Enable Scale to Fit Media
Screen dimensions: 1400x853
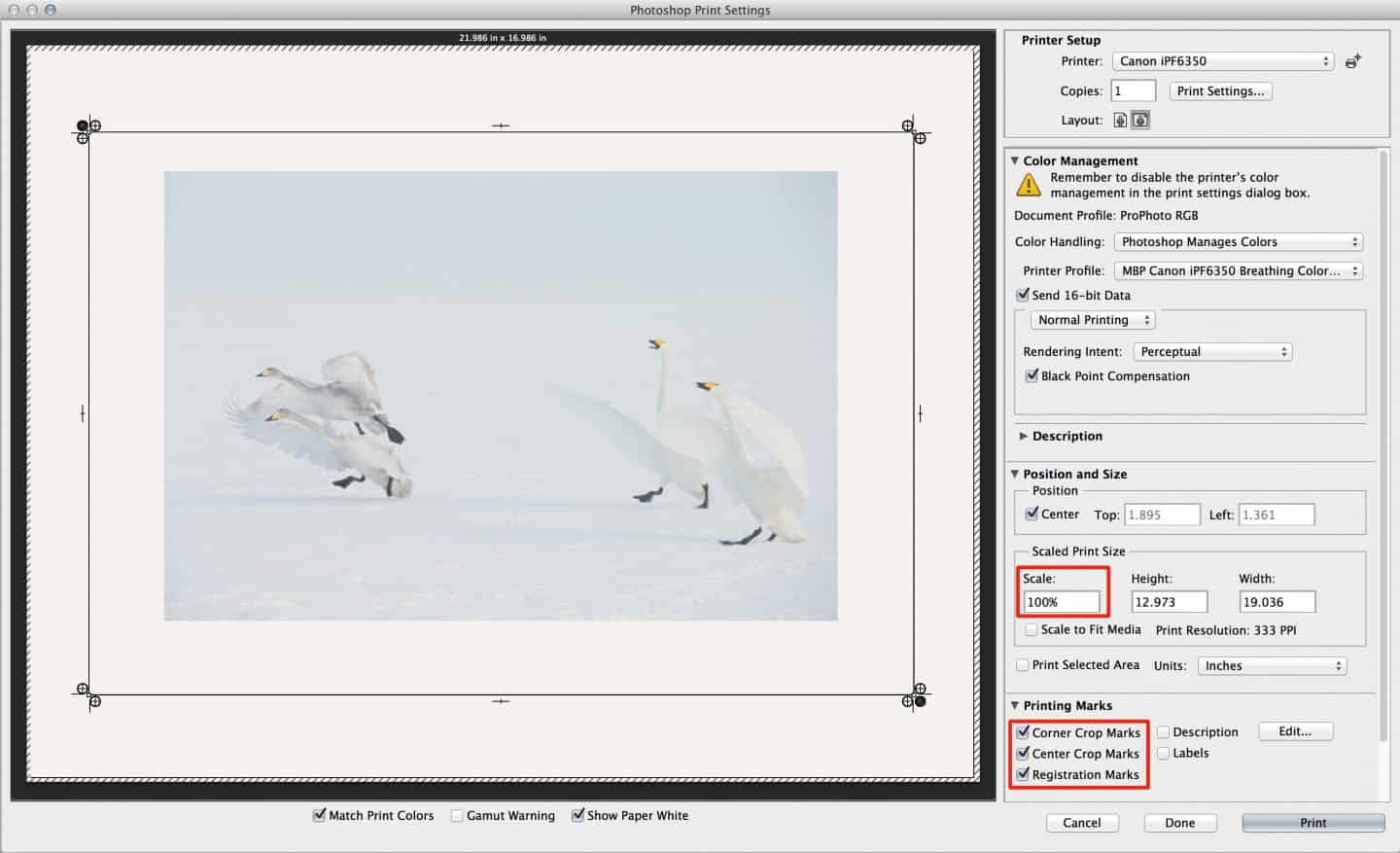[x=1032, y=629]
